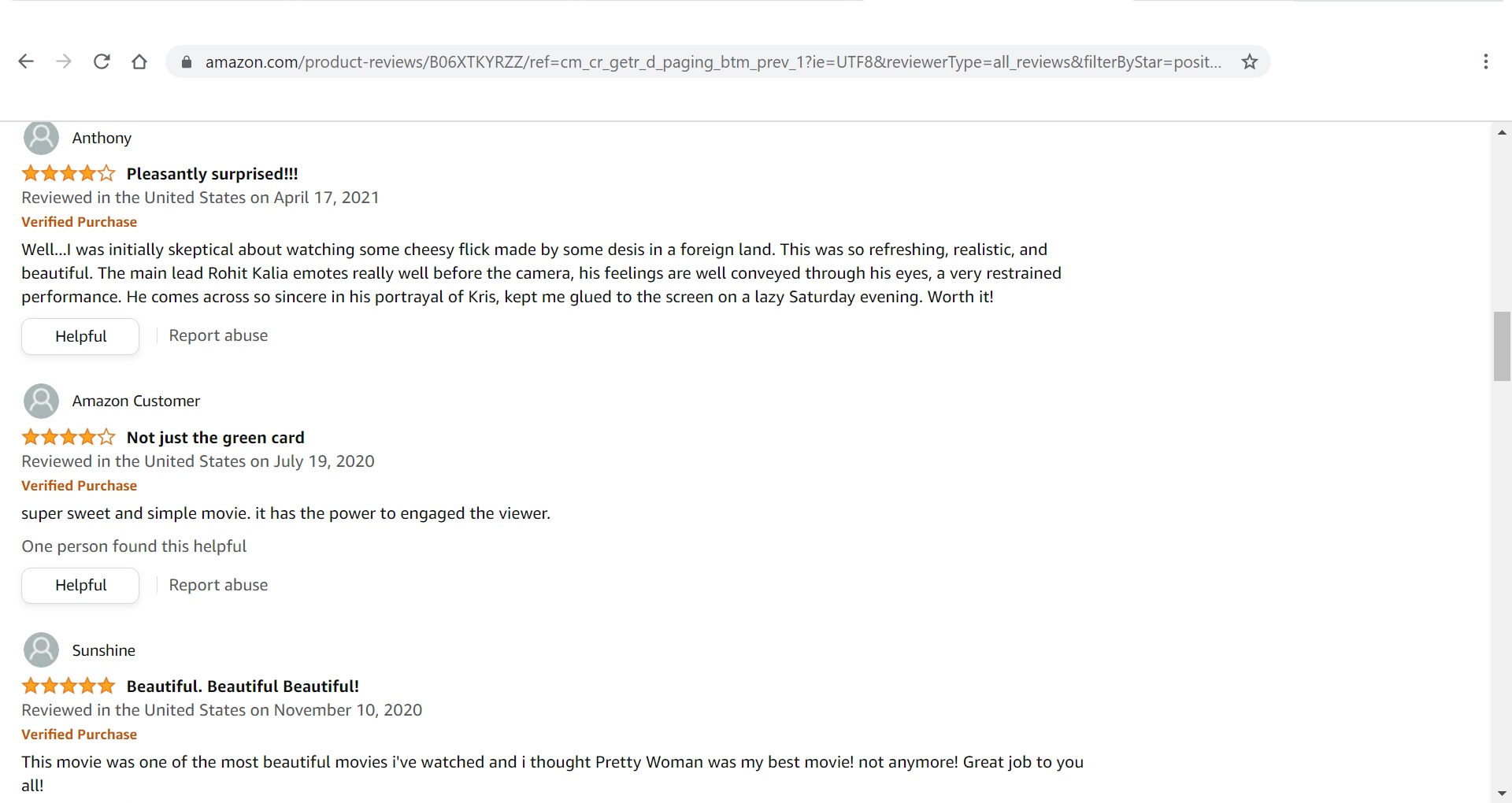Click the browser forward arrow
The height and width of the screenshot is (803, 1512).
tap(64, 61)
